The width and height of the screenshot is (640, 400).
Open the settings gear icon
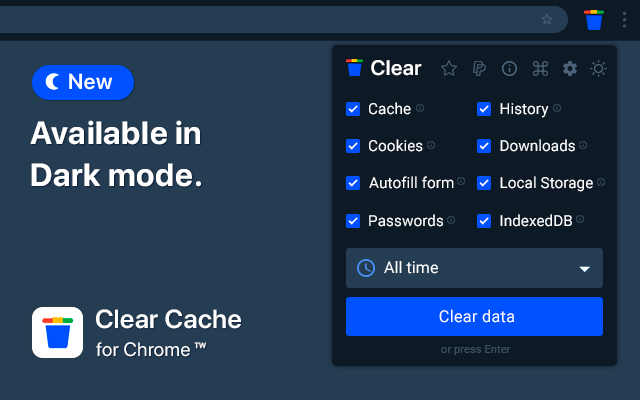pyautogui.click(x=570, y=68)
